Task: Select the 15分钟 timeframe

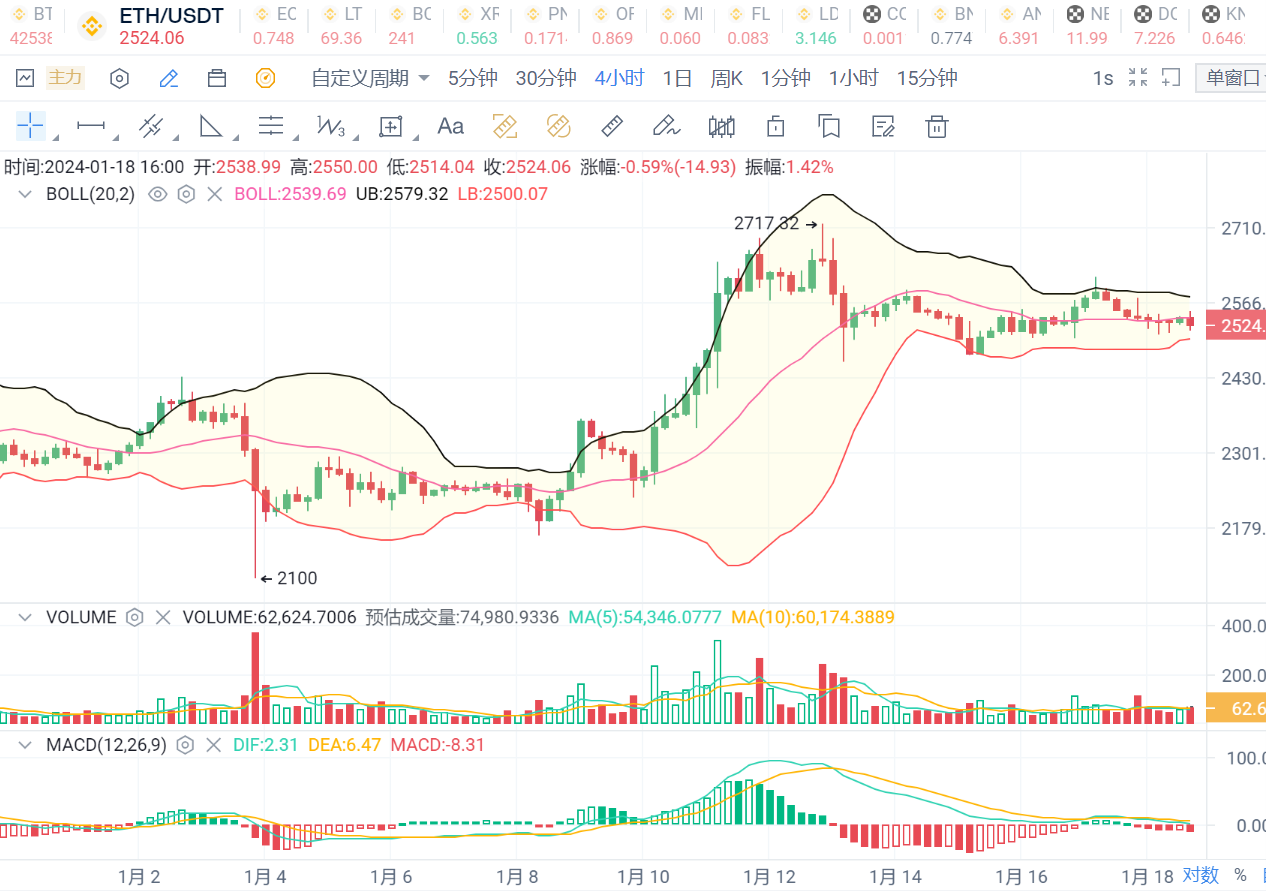Action: point(927,78)
